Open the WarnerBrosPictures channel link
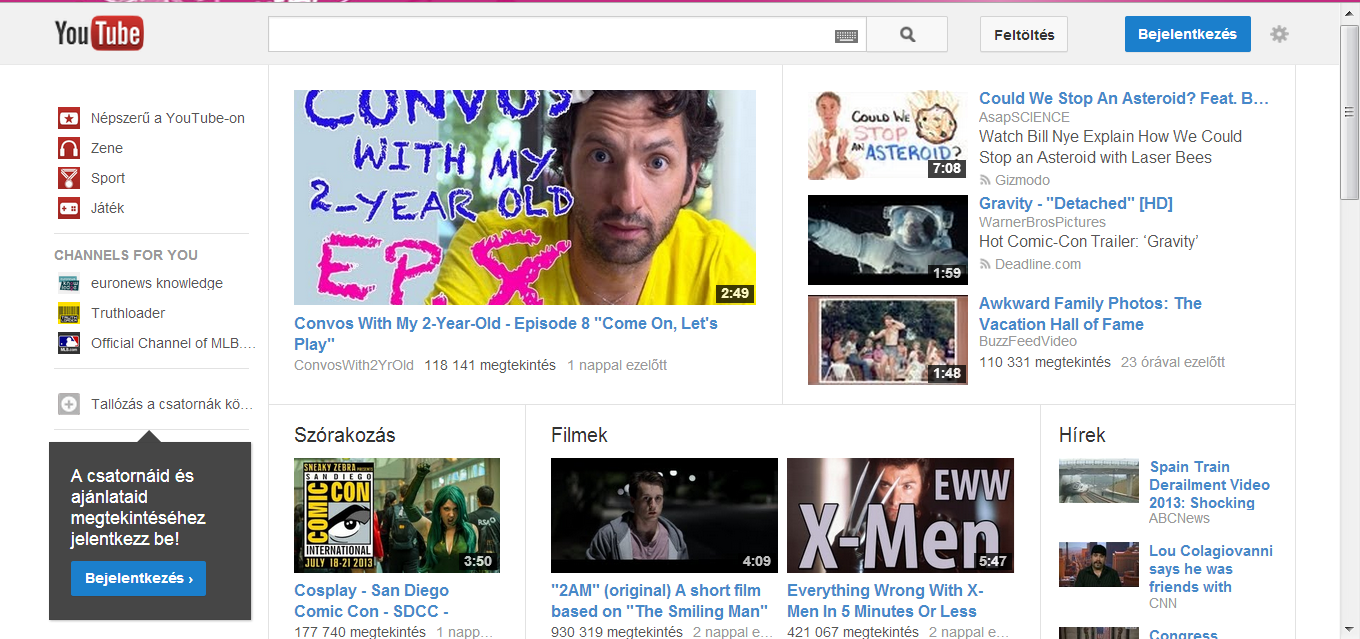This screenshot has height=639, width=1360. [1042, 222]
